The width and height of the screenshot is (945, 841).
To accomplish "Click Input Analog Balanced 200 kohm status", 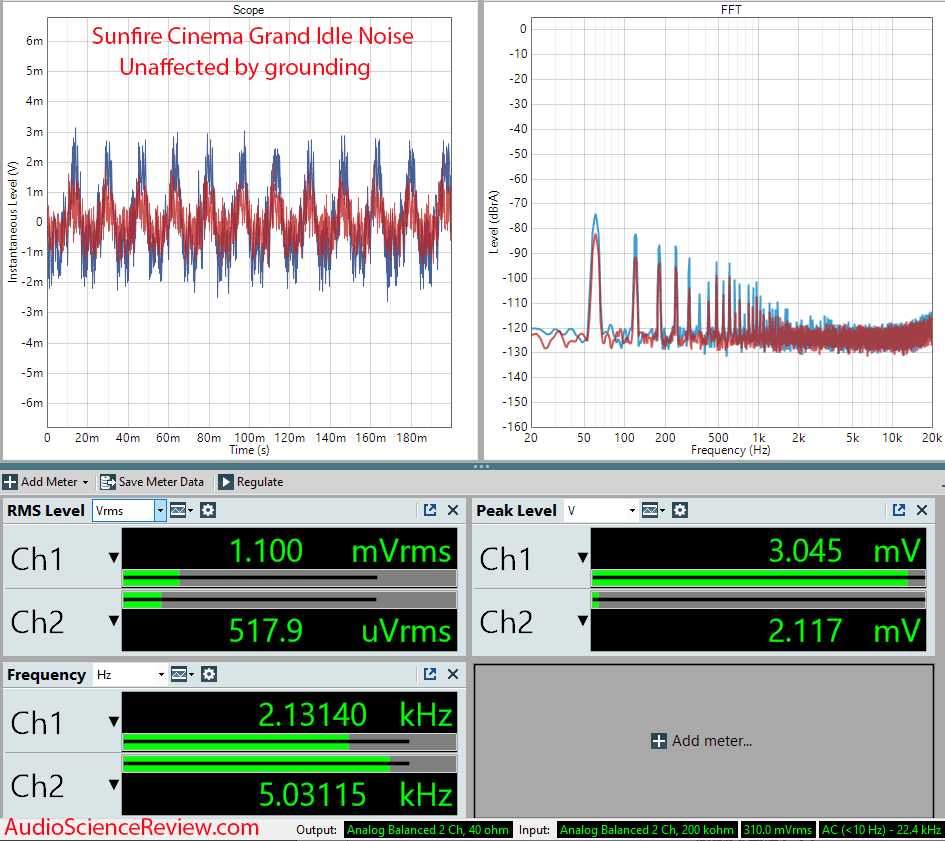I will point(647,830).
